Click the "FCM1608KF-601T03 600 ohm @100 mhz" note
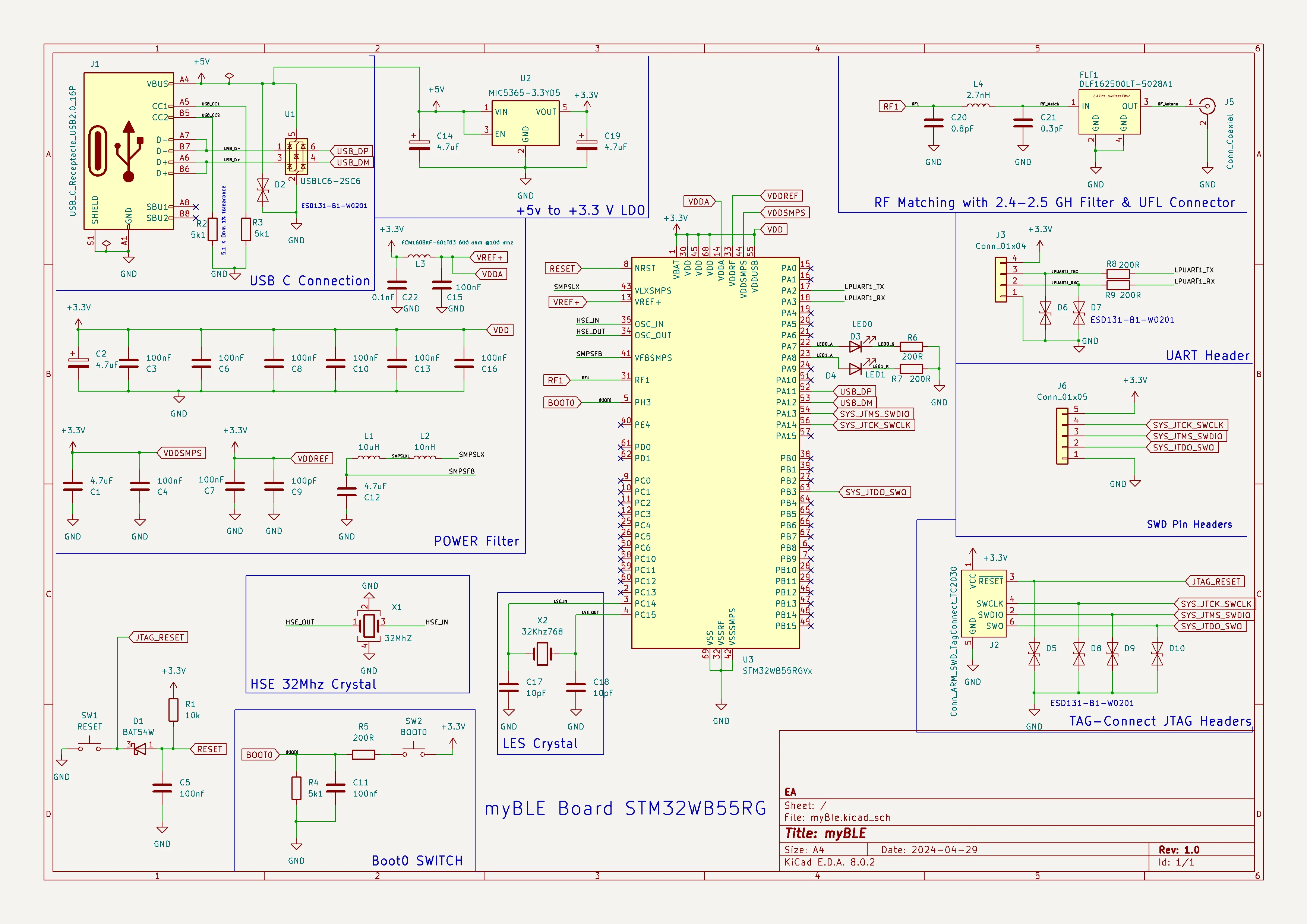This screenshot has width=1307, height=924. pyautogui.click(x=457, y=243)
